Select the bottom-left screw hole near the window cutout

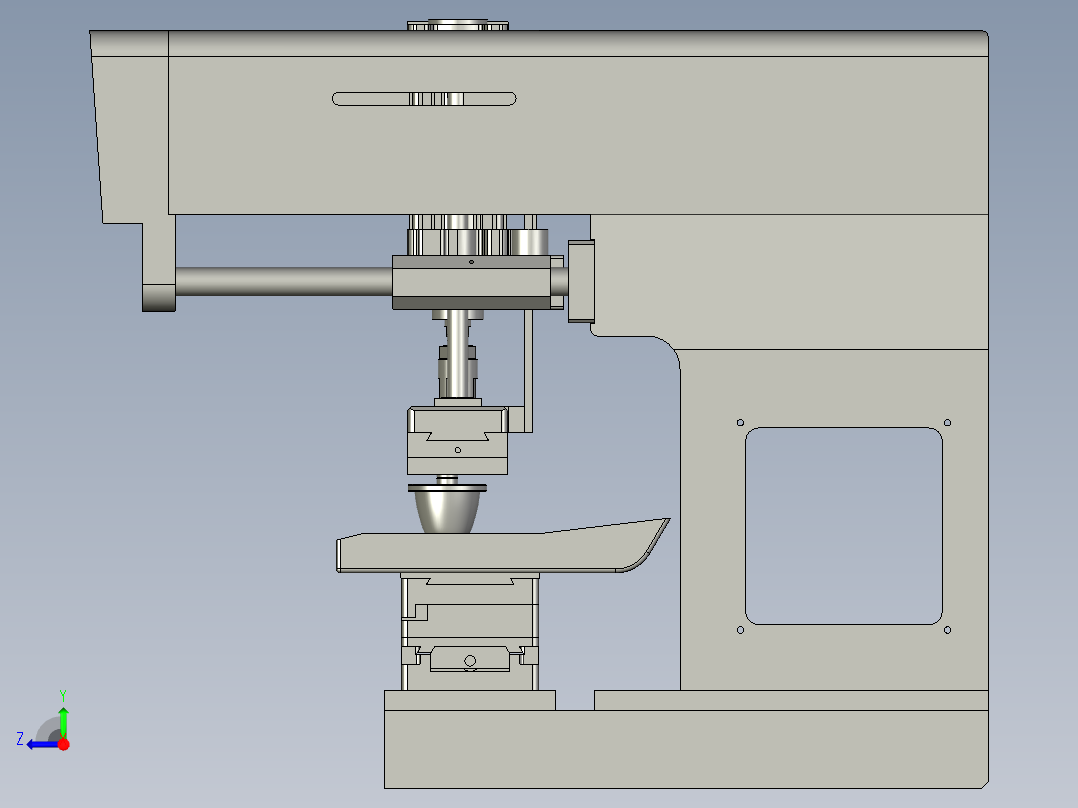pos(740,630)
